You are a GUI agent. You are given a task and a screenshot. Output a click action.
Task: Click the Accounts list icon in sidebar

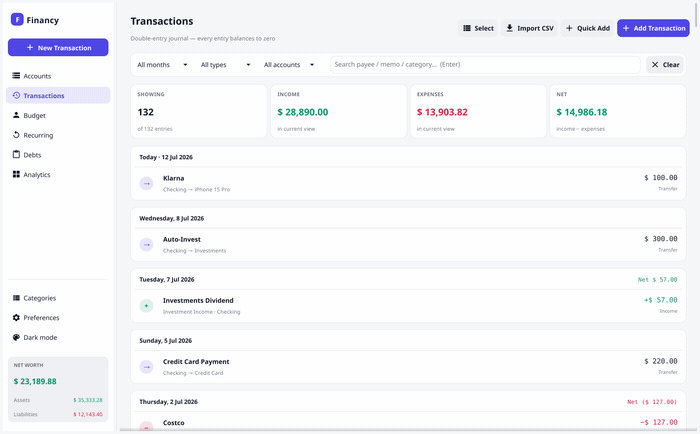tap(16, 75)
